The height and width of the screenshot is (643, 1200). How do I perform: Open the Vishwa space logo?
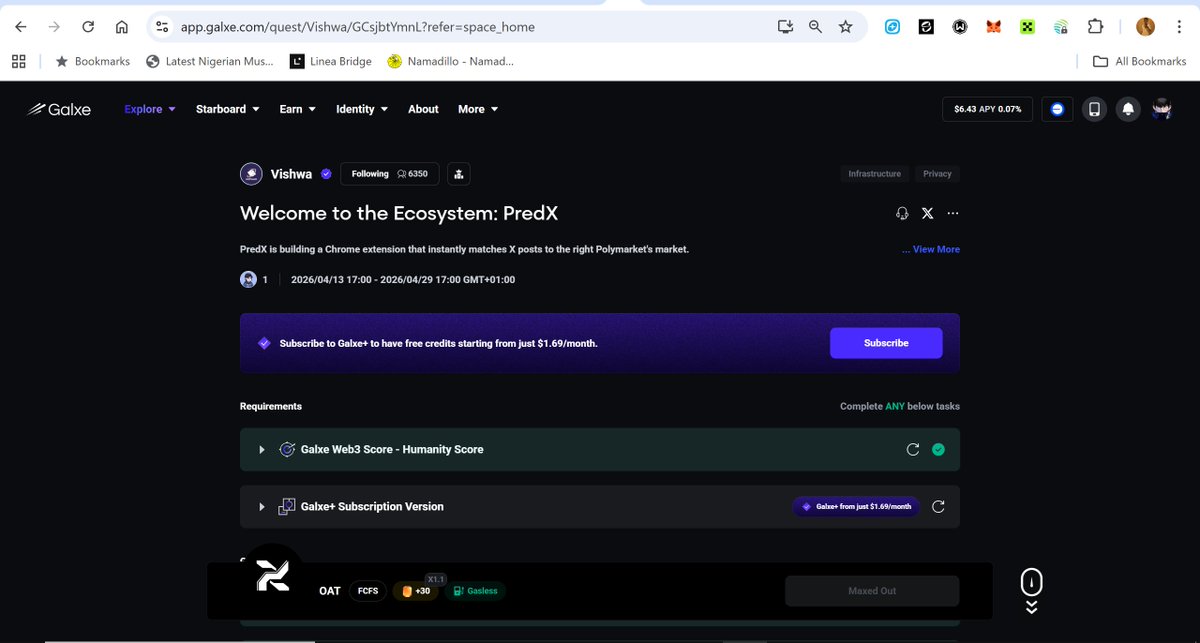coord(251,174)
